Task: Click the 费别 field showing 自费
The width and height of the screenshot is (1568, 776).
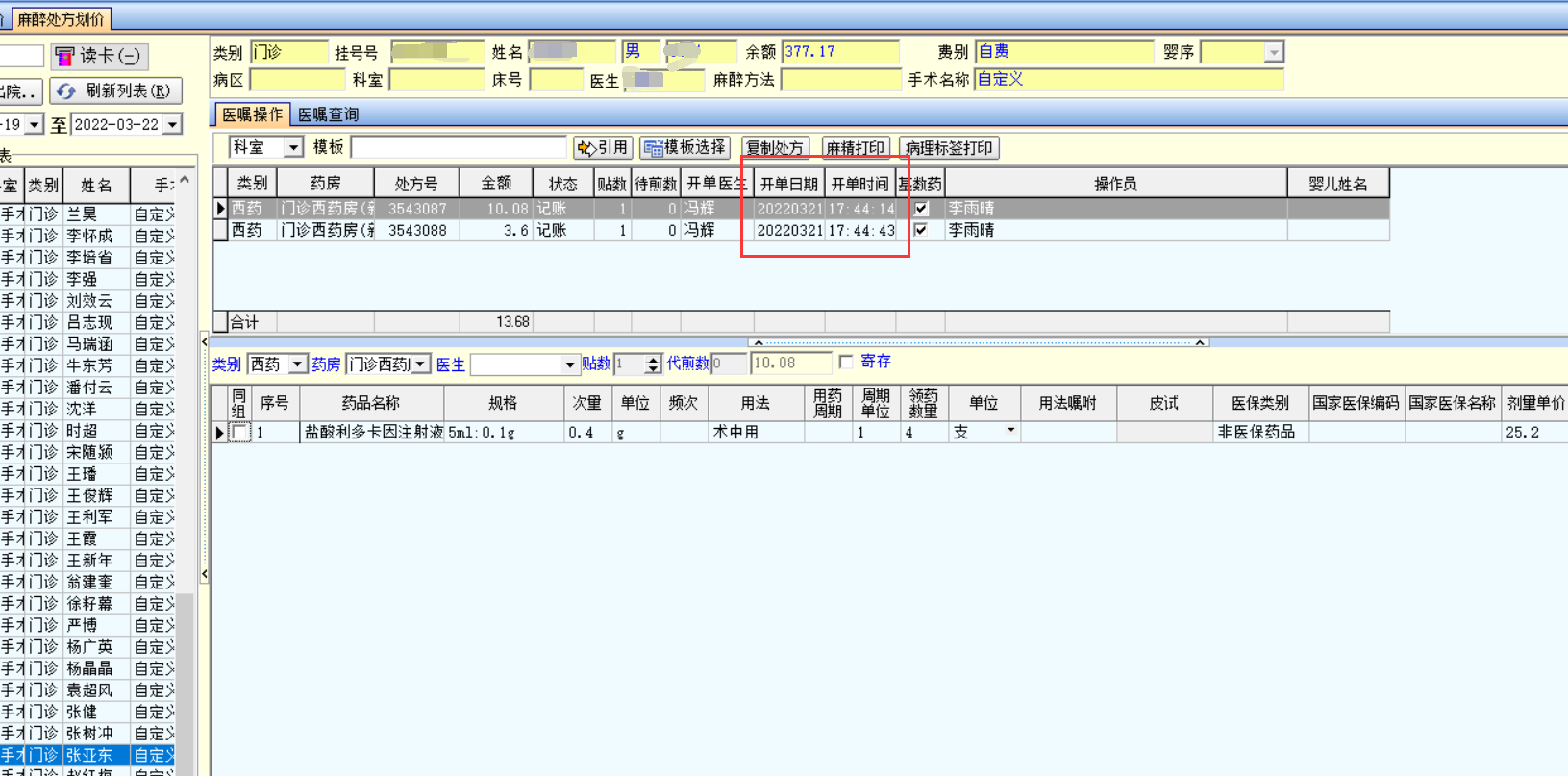Action: coord(1064,52)
